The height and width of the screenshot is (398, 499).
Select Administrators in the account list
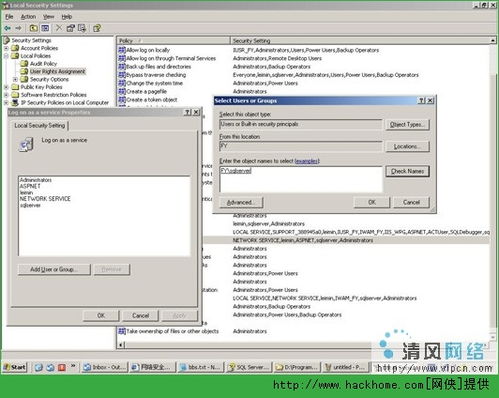[x=36, y=180]
